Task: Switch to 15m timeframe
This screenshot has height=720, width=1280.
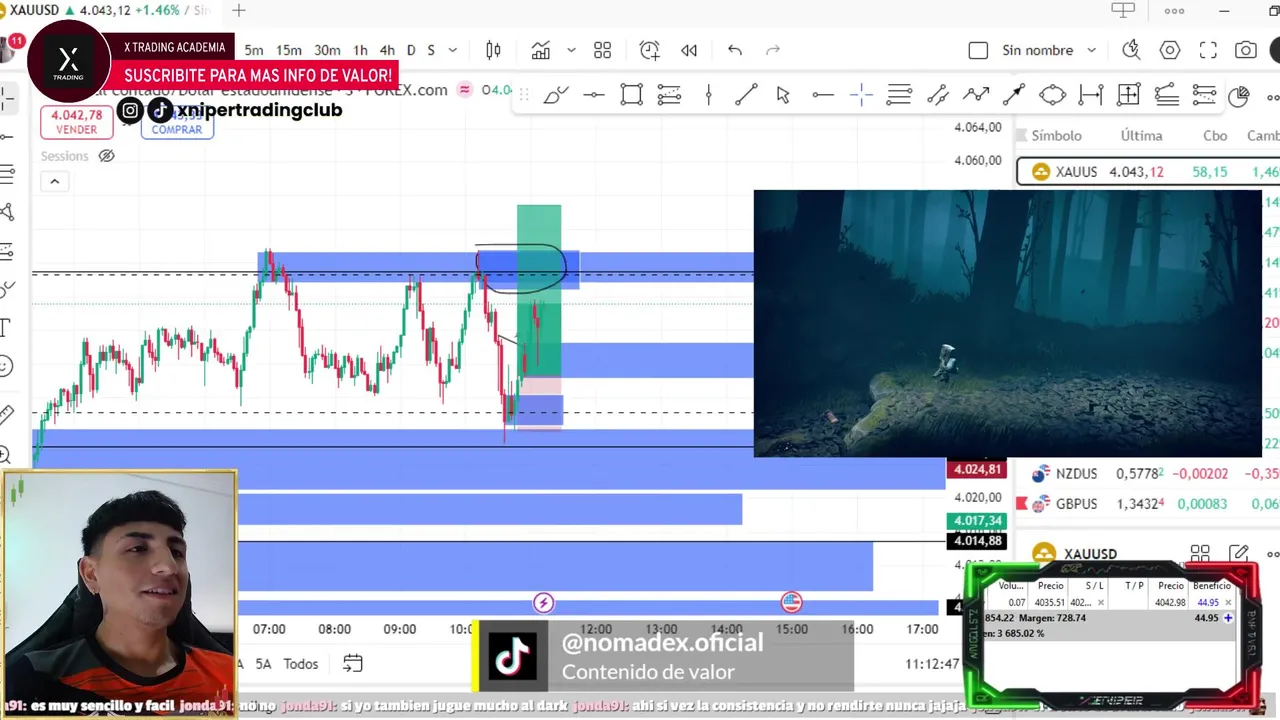Action: click(289, 50)
